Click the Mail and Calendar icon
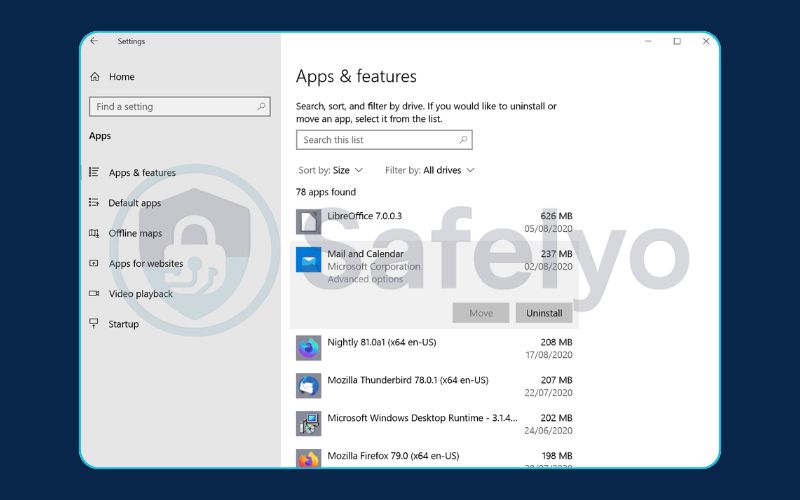The width and height of the screenshot is (800, 500). tap(308, 261)
